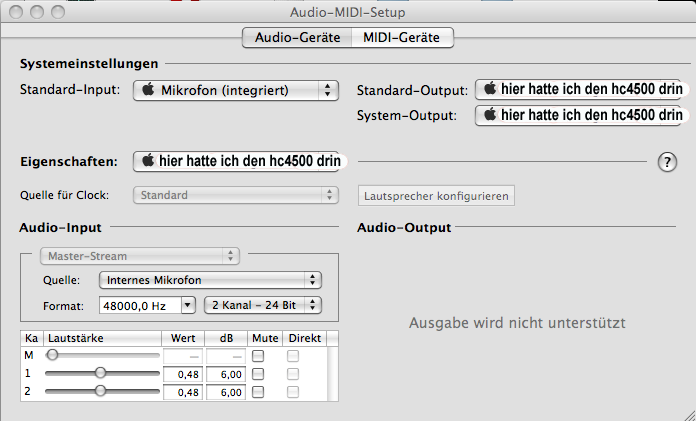Viewport: 696px width, 421px height.
Task: Toggle Mute checkbox for channel 2
Action: point(258,392)
